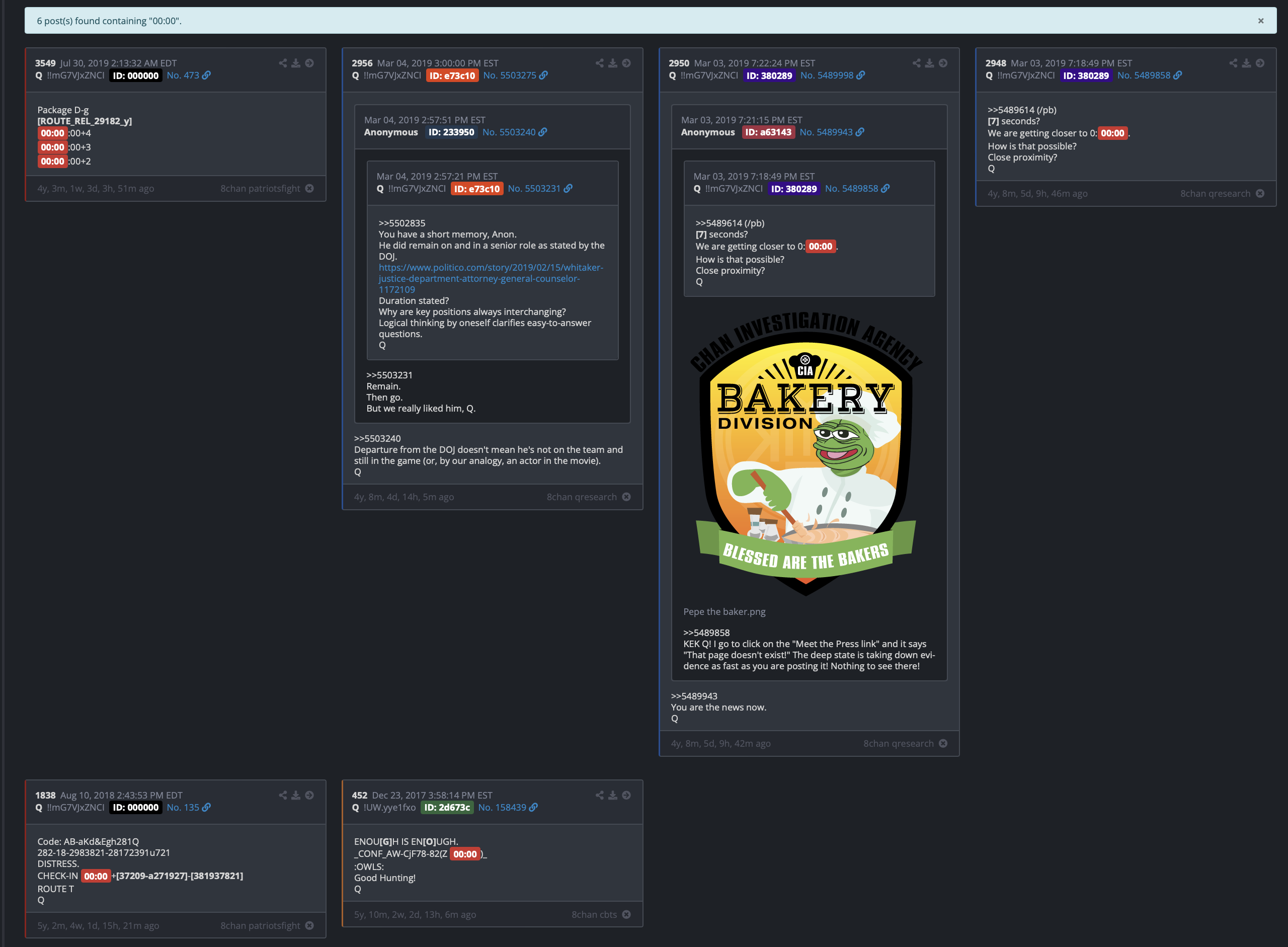The width and height of the screenshot is (1288, 947).
Task: Download post 2948
Action: coord(1246,63)
